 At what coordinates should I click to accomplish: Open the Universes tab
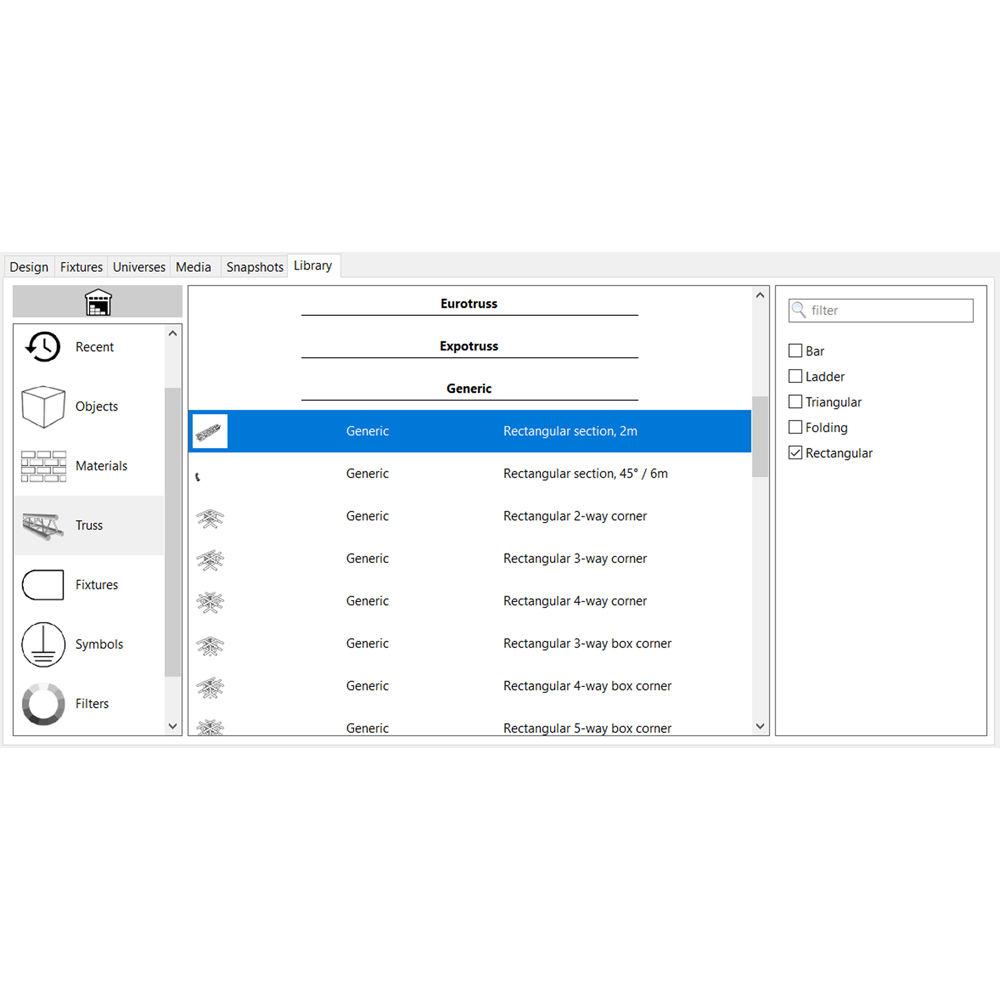point(138,266)
